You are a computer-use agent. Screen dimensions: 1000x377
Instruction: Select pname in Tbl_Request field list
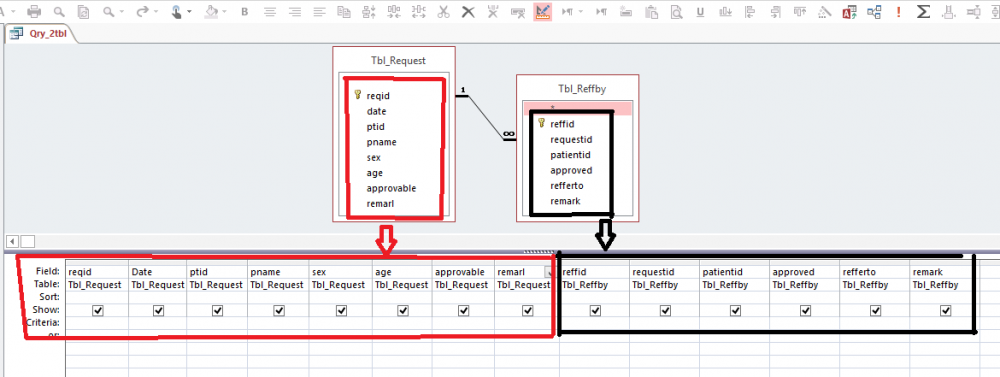(x=381, y=142)
